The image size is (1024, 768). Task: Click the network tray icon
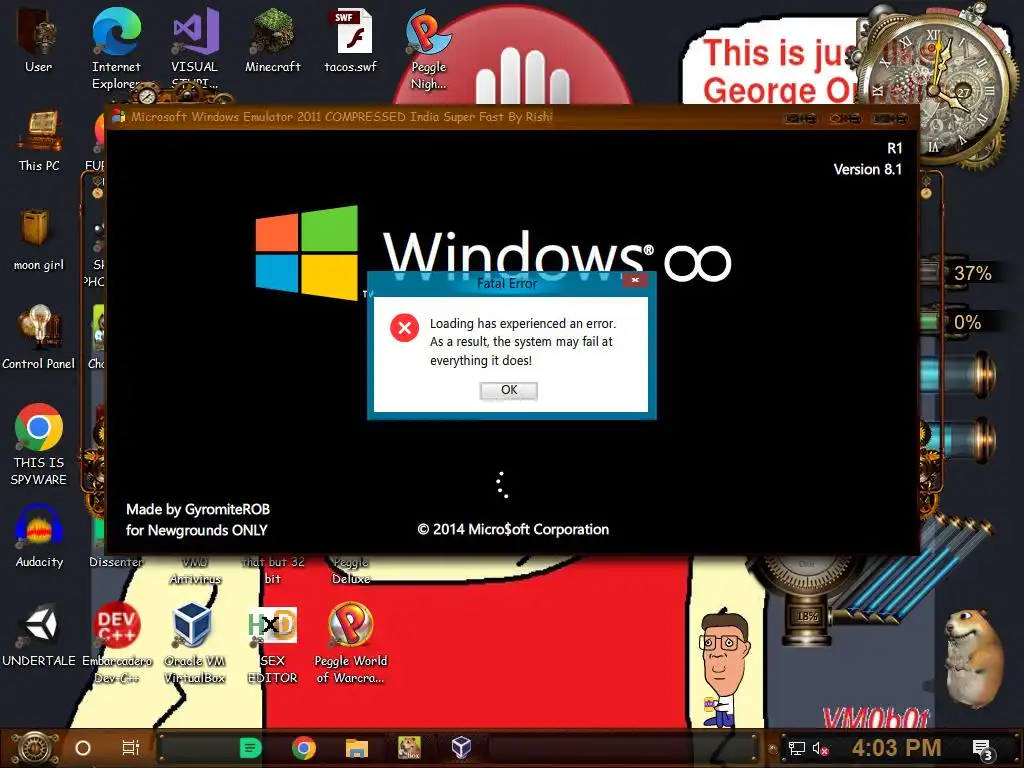797,748
